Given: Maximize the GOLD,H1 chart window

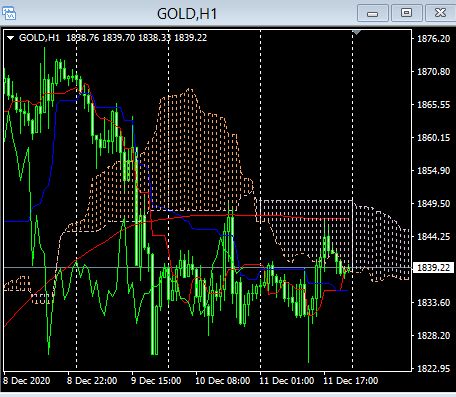Looking at the screenshot, I should point(406,13).
